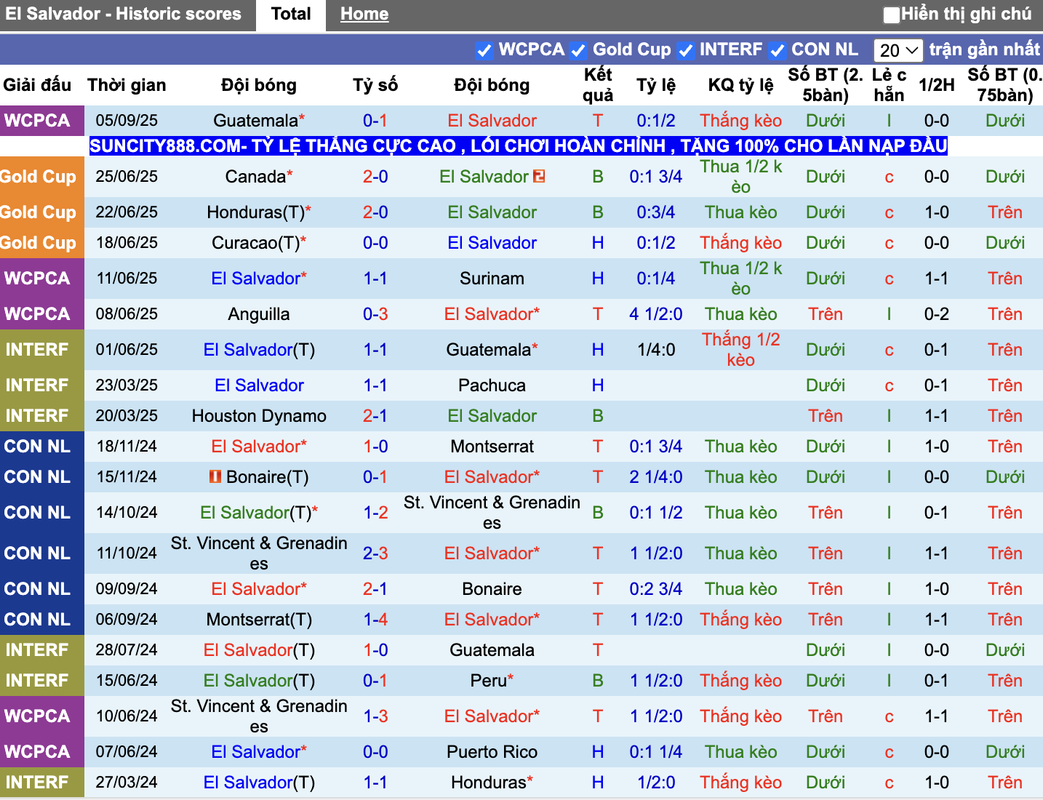Click red card icon next to El Salvador vs Canada
The image size is (1043, 800).
(x=539, y=176)
